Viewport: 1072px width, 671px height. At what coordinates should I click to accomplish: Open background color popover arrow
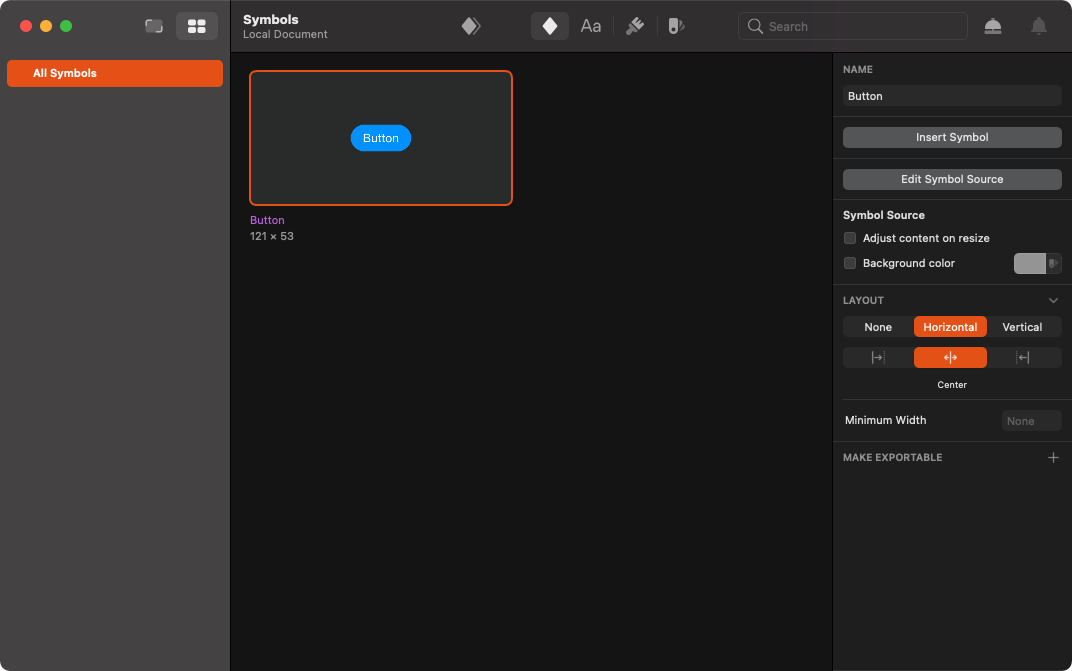point(1054,263)
